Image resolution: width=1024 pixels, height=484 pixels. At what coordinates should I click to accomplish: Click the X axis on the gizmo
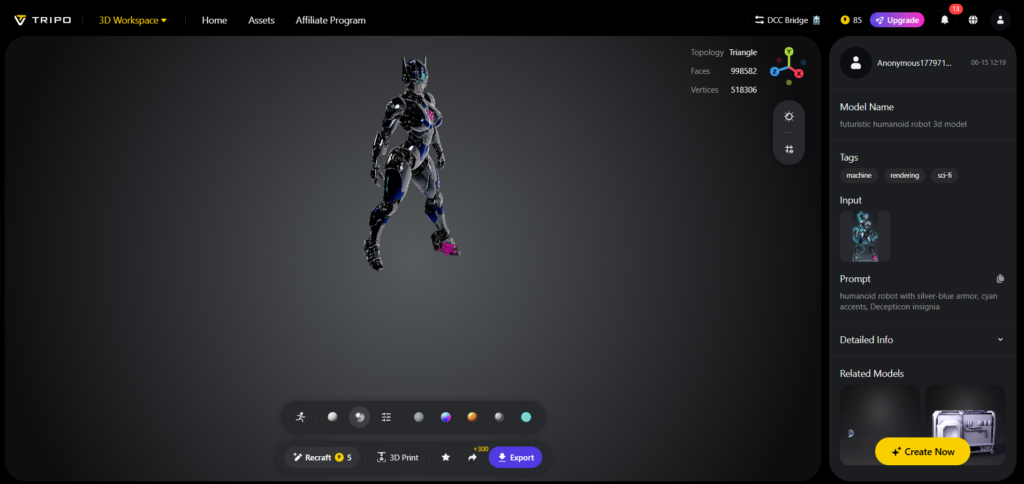point(799,74)
